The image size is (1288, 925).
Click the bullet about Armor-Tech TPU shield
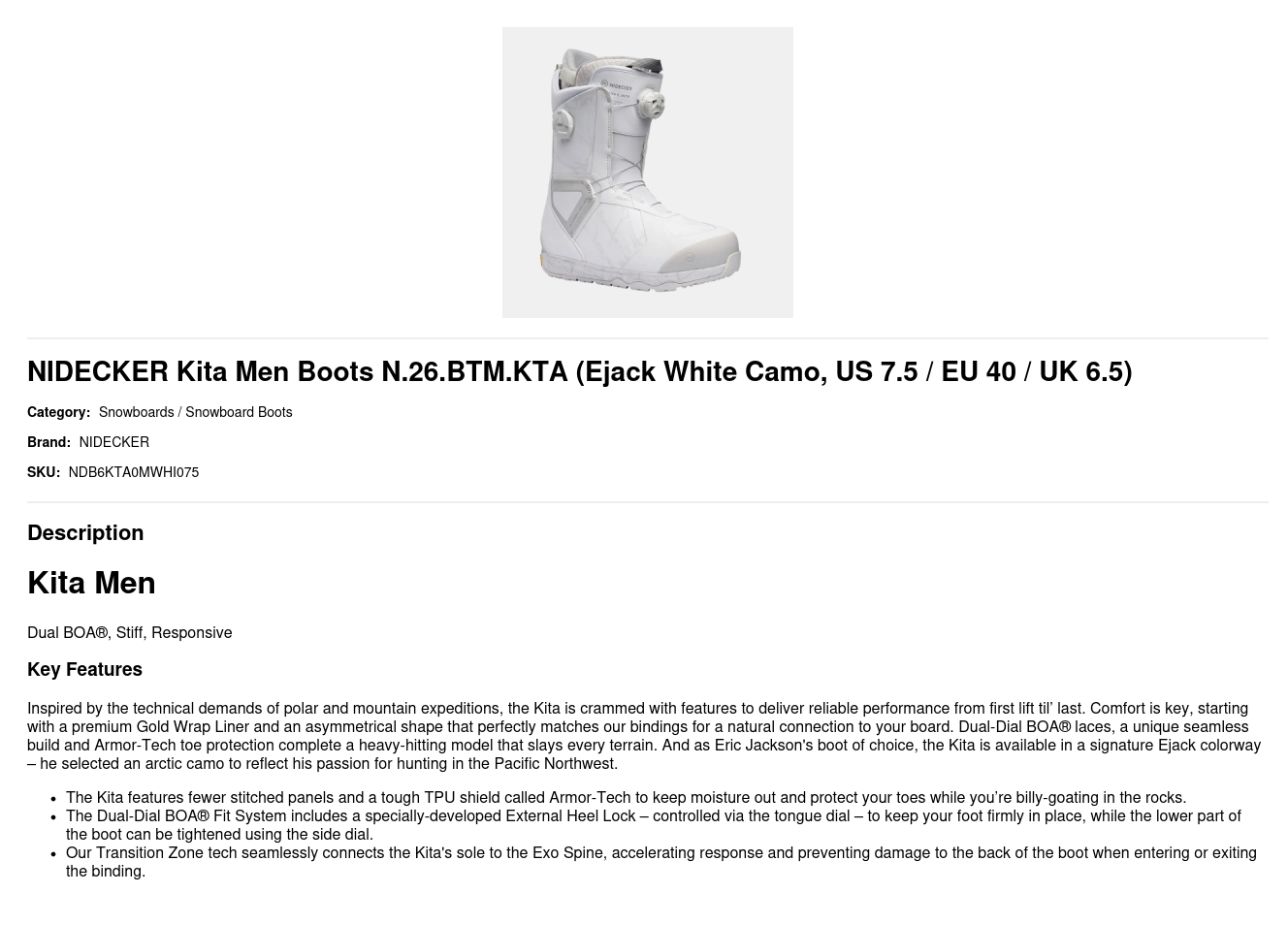click(x=626, y=797)
